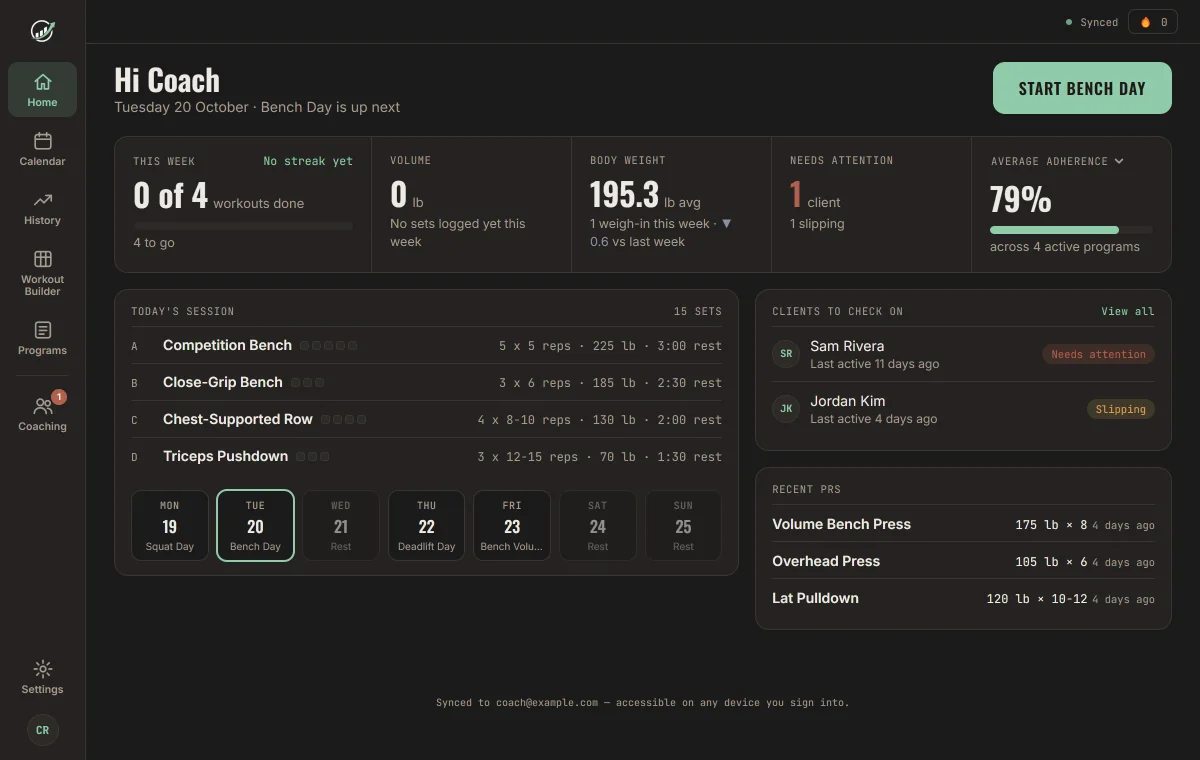Mark first set of Triceps Pushdown
The height and width of the screenshot is (760, 1200).
(x=300, y=456)
